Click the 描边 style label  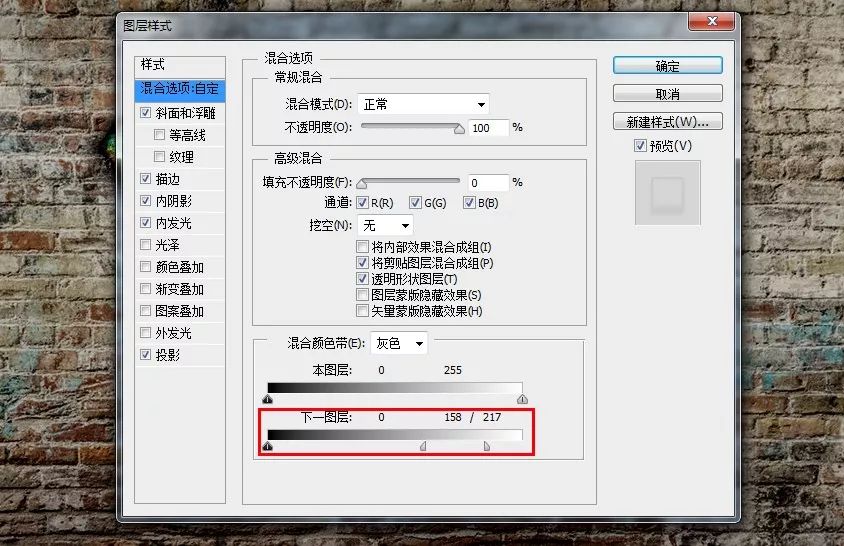click(x=167, y=179)
